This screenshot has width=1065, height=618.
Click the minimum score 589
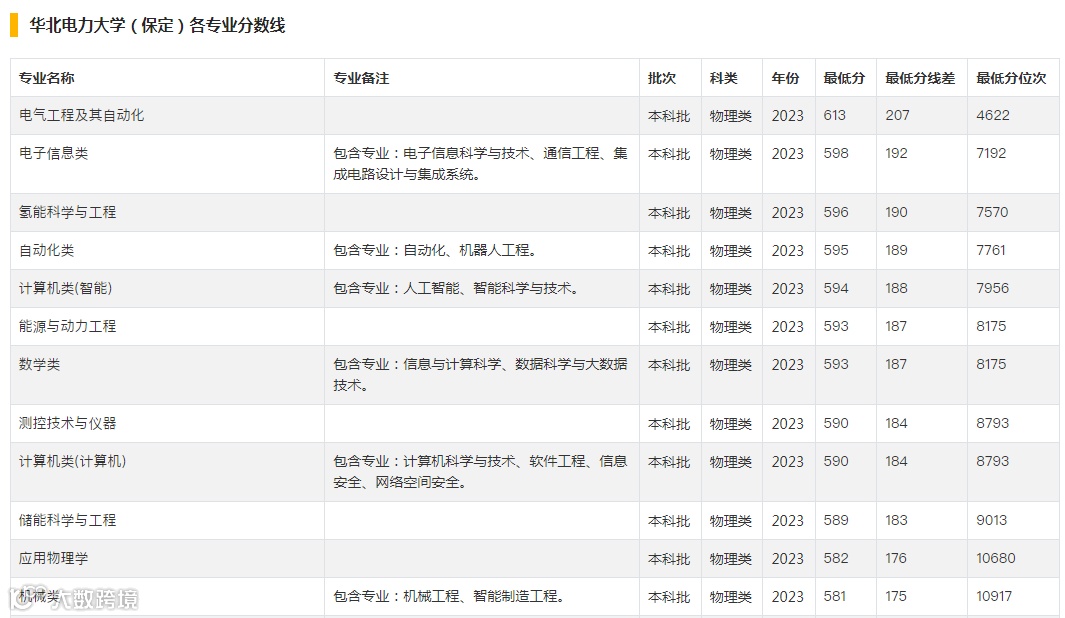(x=836, y=521)
